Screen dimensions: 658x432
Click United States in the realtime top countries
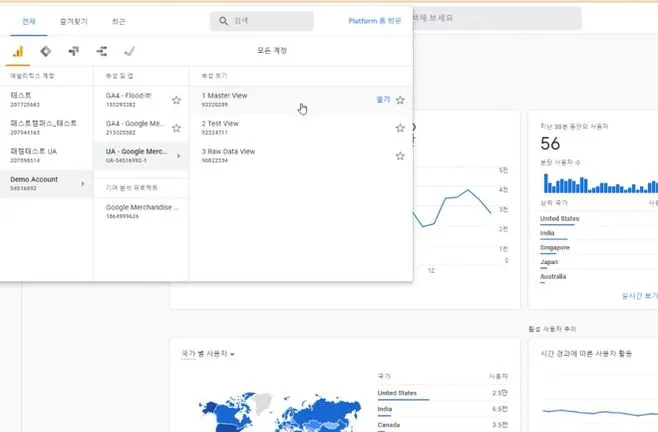tap(559, 219)
